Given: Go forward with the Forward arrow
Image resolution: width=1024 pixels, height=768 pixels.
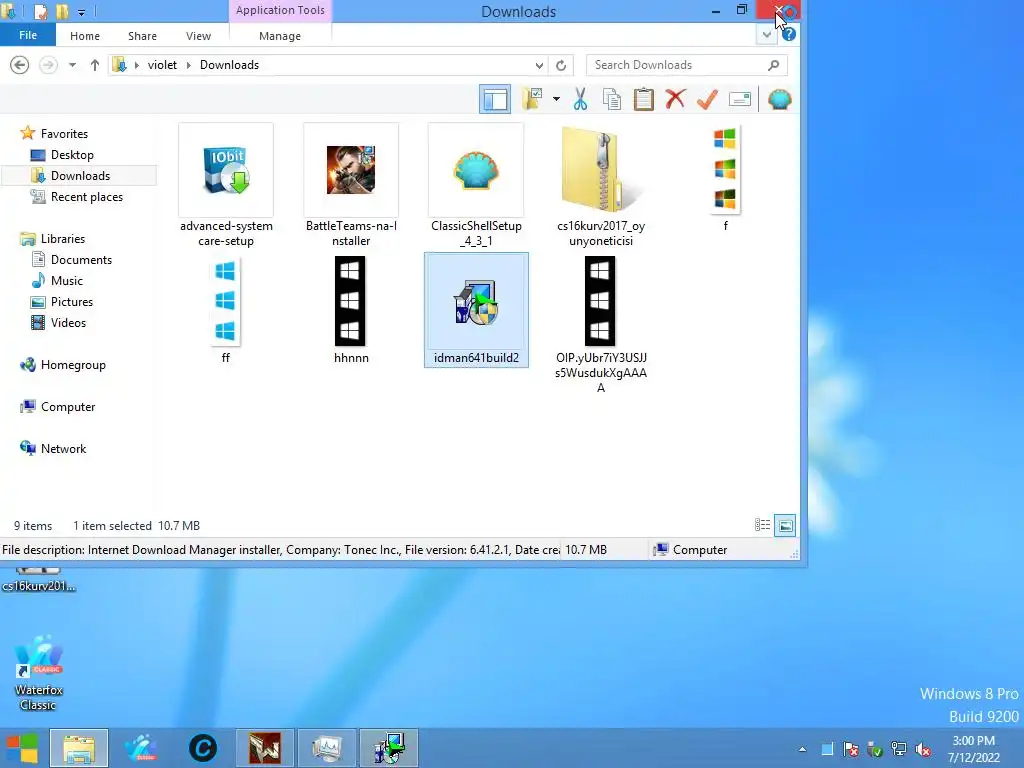Looking at the screenshot, I should pyautogui.click(x=48, y=65).
